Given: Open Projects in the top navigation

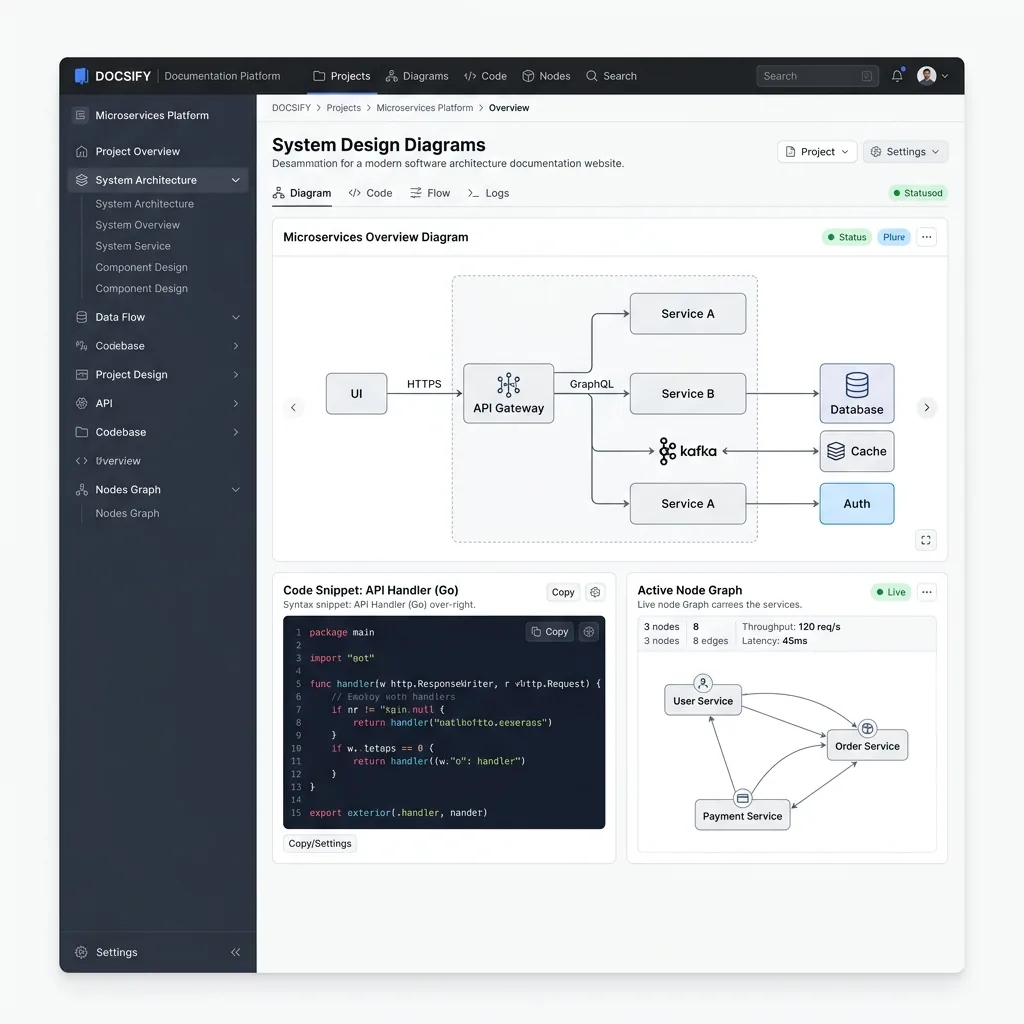Looking at the screenshot, I should [x=342, y=76].
